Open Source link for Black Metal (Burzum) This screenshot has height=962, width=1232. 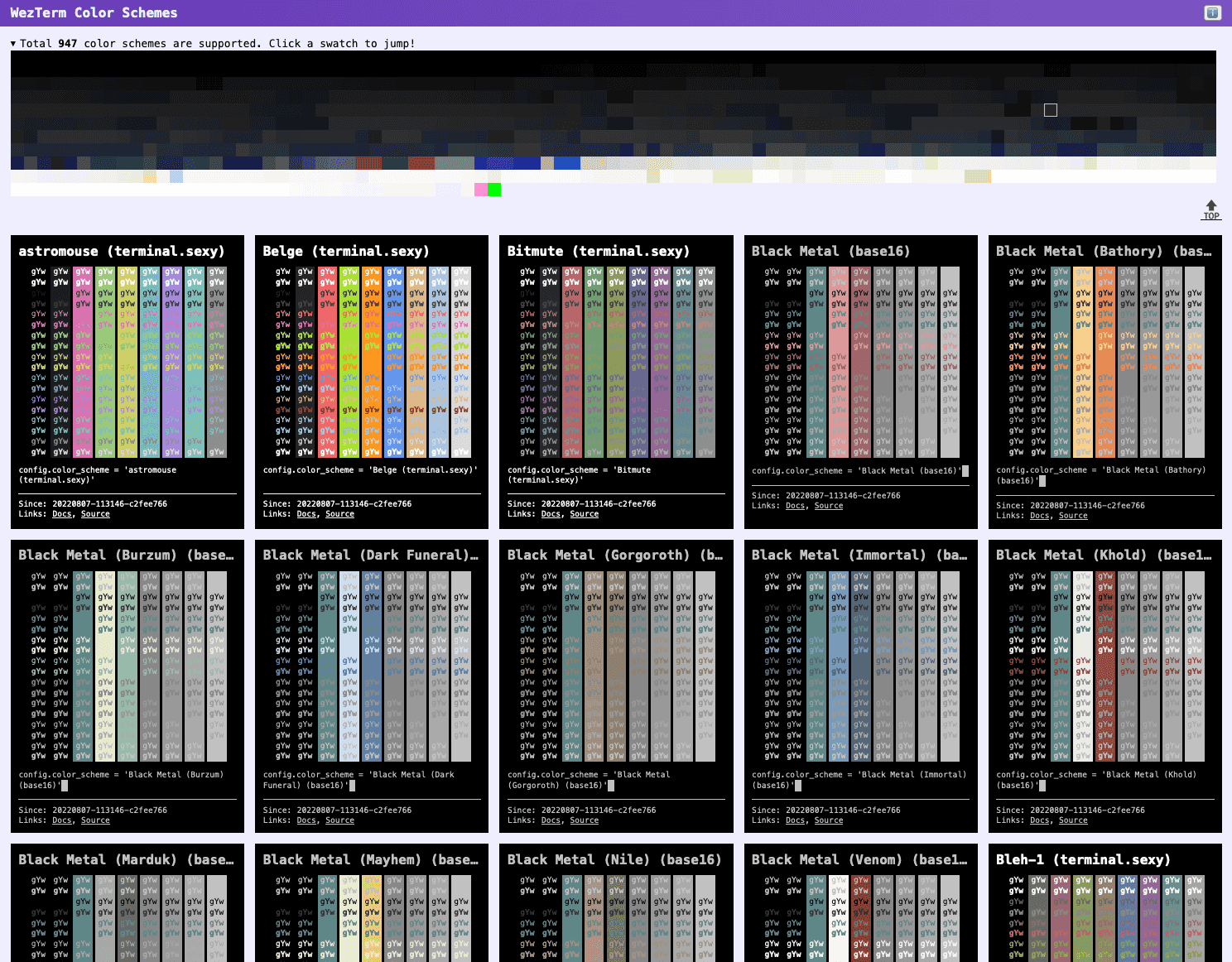[x=95, y=820]
